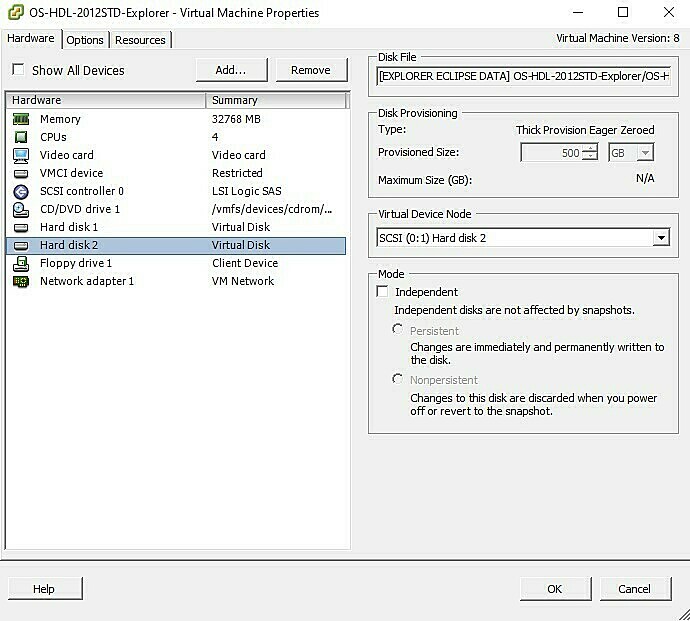The height and width of the screenshot is (621, 690).
Task: Click the CPUs processor icon
Action: (x=21, y=137)
